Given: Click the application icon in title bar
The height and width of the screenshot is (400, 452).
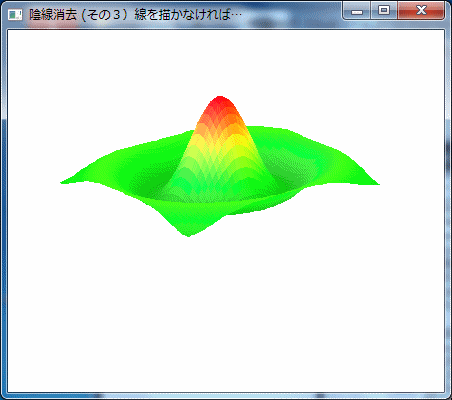Looking at the screenshot, I should (15, 15).
